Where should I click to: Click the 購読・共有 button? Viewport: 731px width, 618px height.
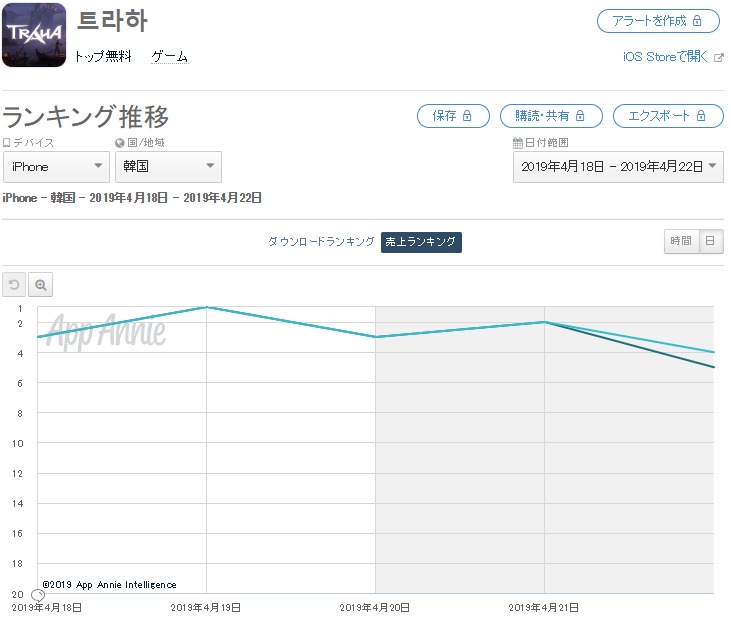[x=551, y=116]
